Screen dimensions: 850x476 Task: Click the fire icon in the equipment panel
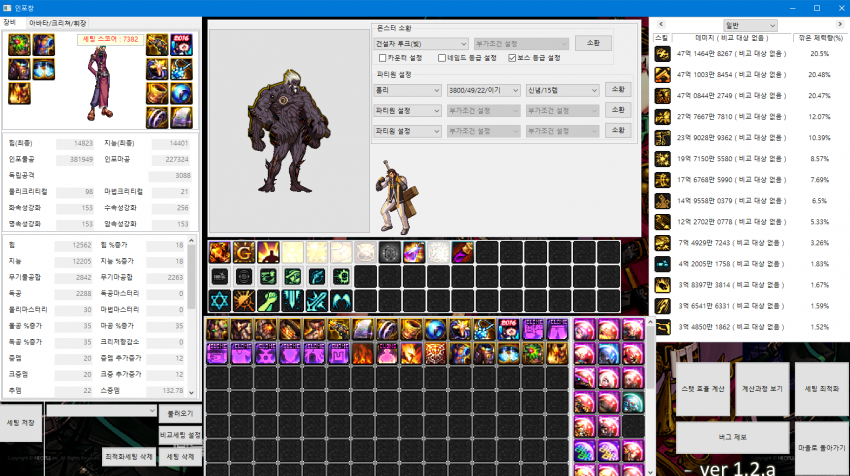(x=20, y=93)
